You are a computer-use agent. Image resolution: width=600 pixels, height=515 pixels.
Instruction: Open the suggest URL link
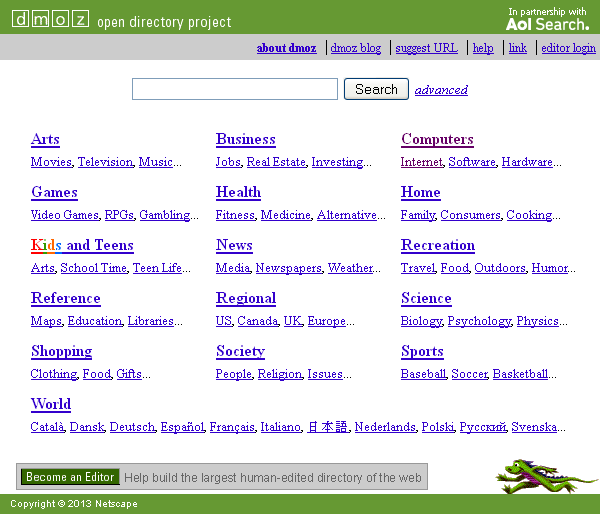[x=427, y=48]
